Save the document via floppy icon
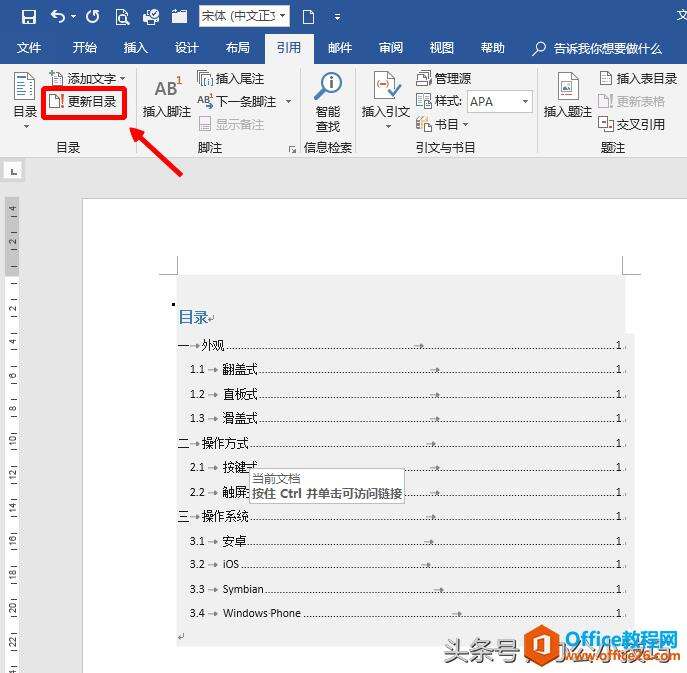 pos(28,17)
